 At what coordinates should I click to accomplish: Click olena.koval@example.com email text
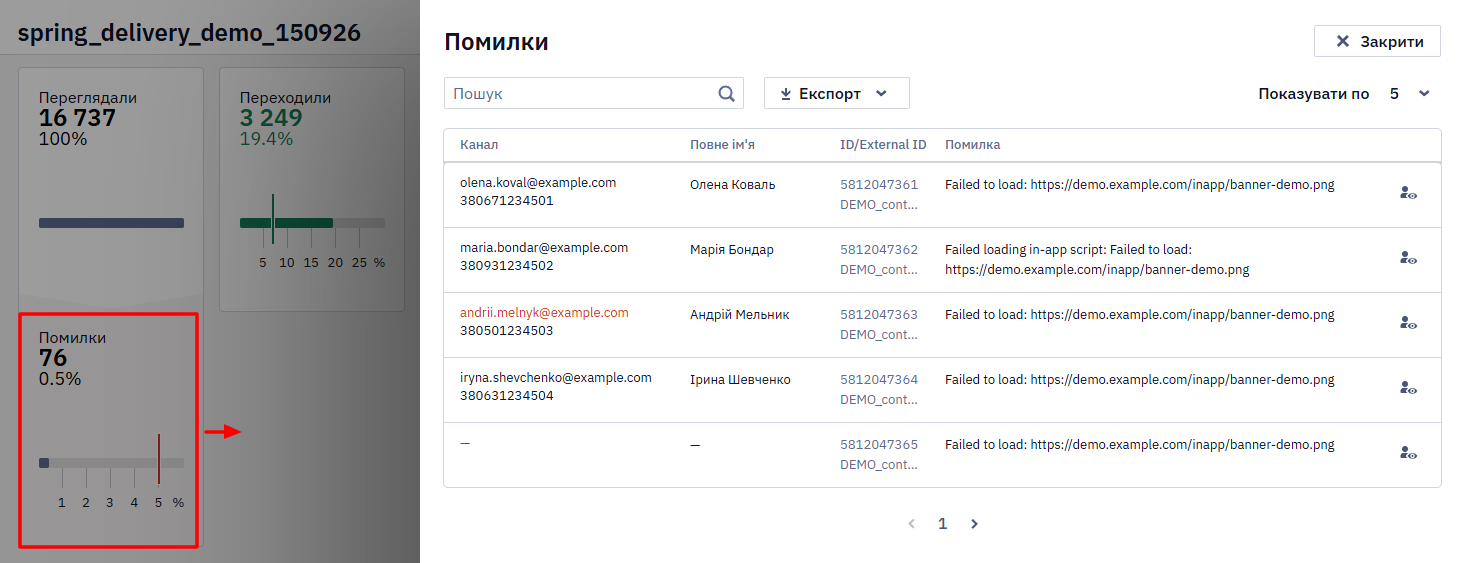coord(538,183)
